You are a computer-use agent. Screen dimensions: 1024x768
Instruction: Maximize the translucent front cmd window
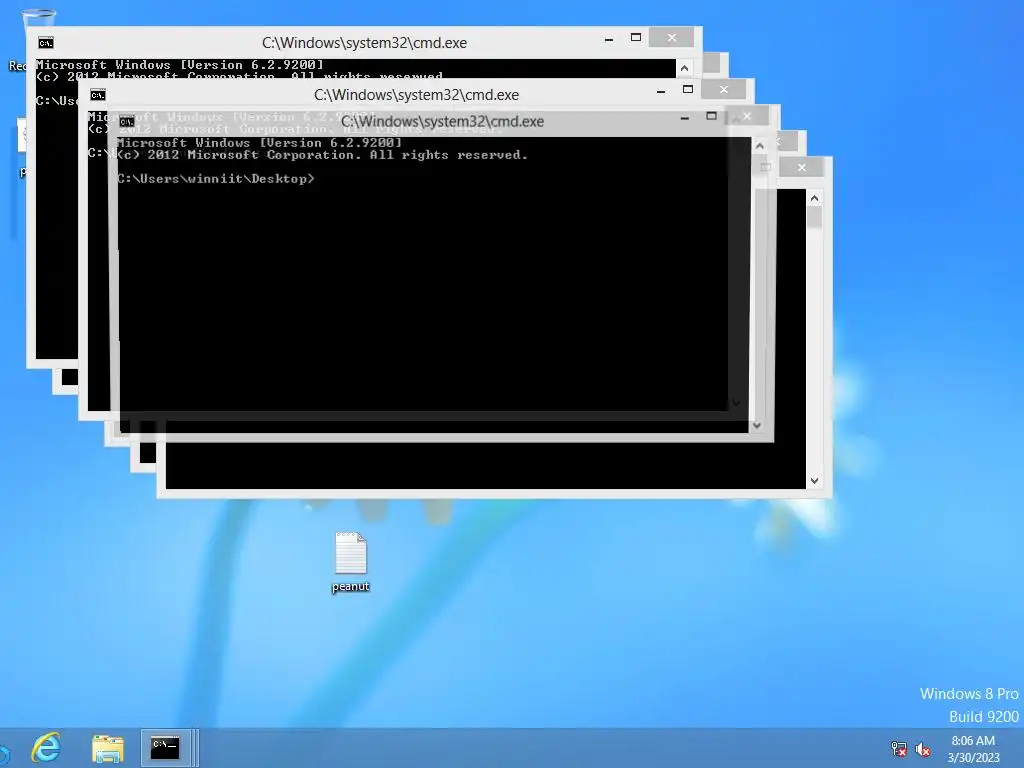point(711,116)
